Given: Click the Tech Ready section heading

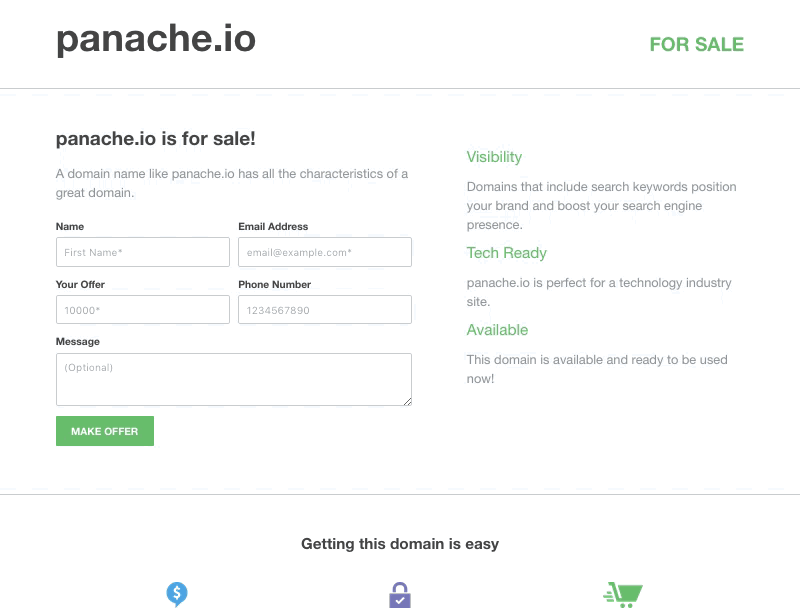Looking at the screenshot, I should point(506,253).
